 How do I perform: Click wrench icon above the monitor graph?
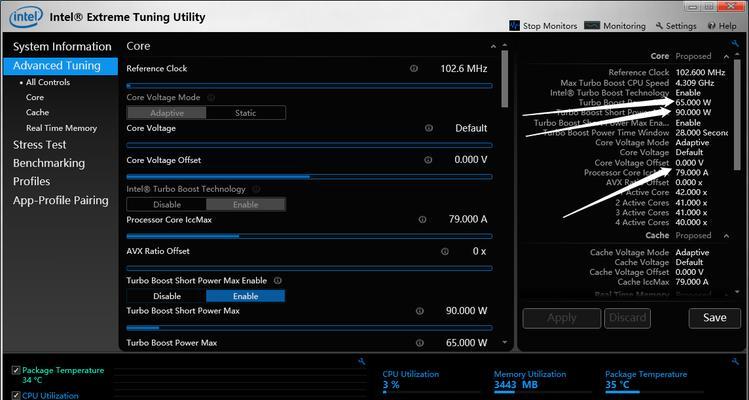pyautogui.click(x=362, y=362)
